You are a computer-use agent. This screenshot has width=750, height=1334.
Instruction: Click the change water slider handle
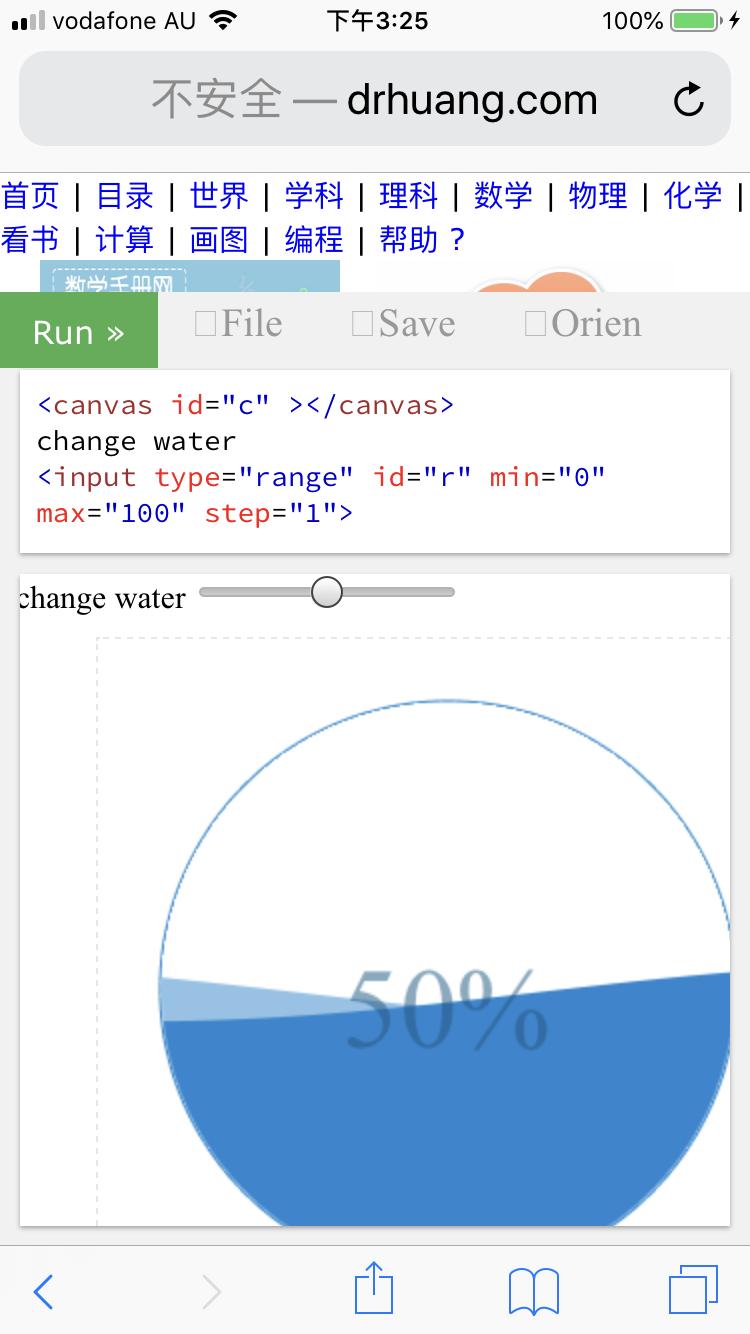(327, 592)
